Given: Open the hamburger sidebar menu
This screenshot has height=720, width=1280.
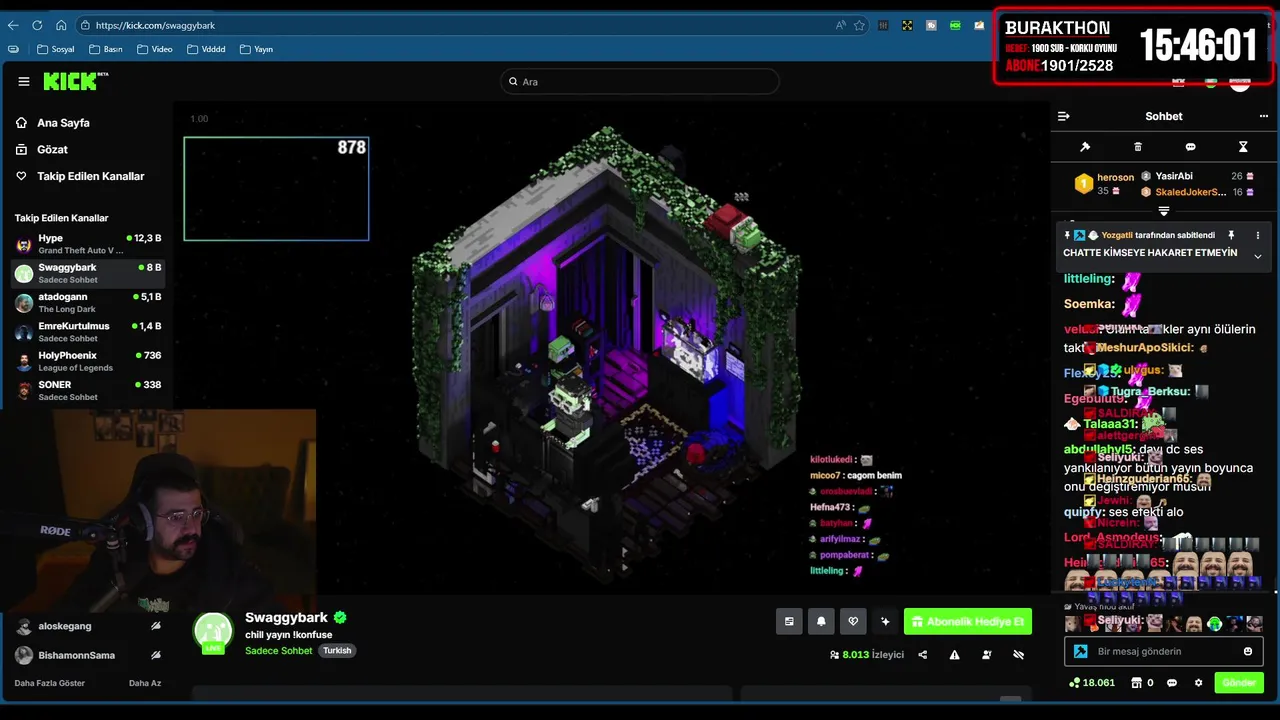Looking at the screenshot, I should pos(24,82).
